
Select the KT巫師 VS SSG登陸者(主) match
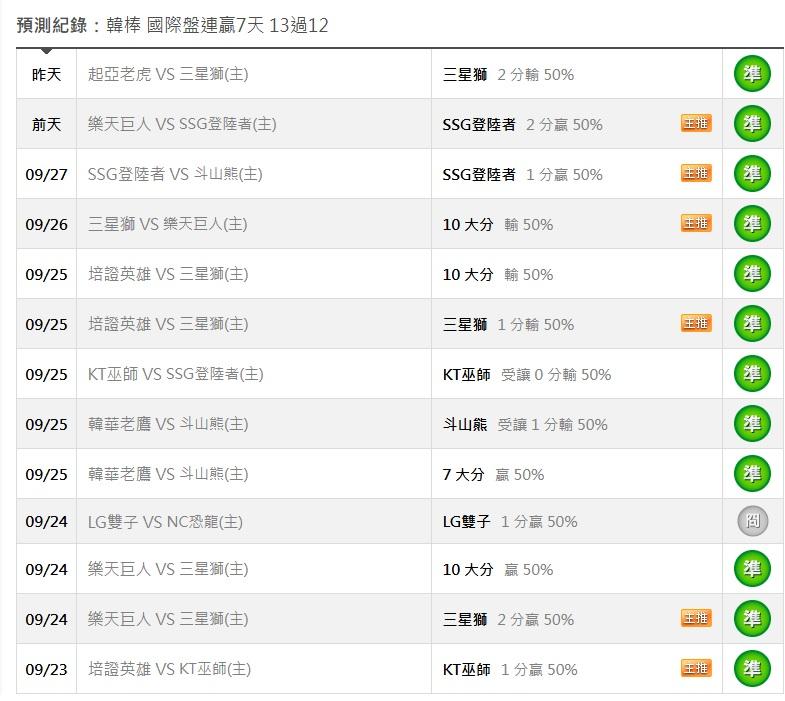click(176, 374)
